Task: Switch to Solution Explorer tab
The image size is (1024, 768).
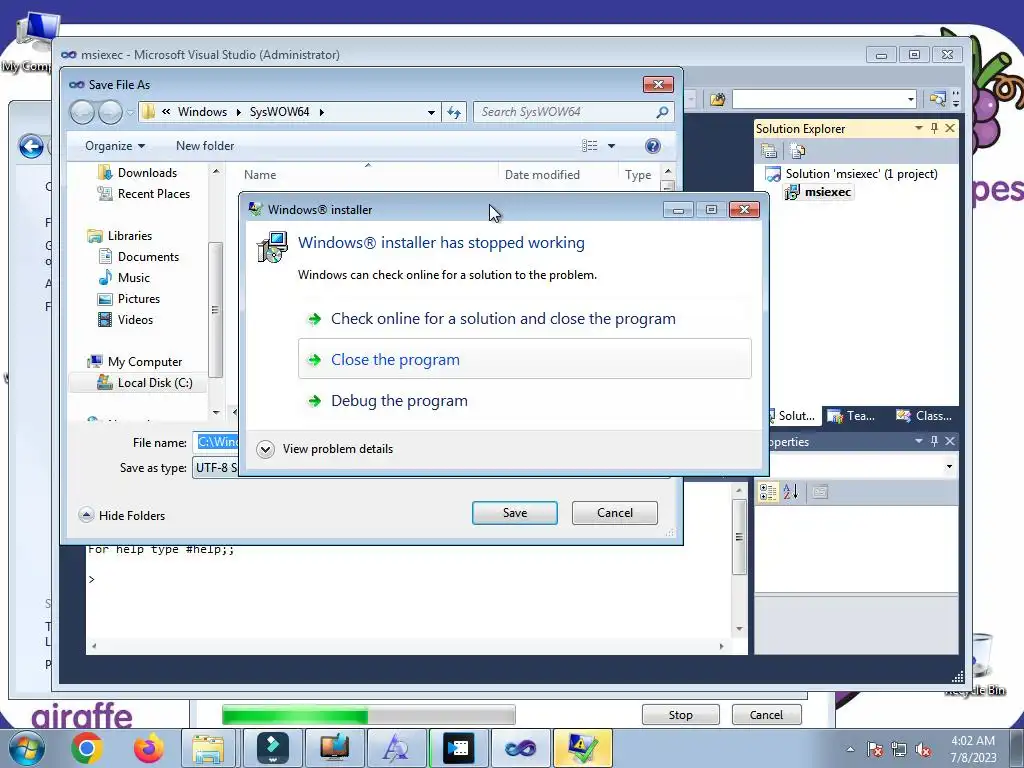Action: (795, 416)
